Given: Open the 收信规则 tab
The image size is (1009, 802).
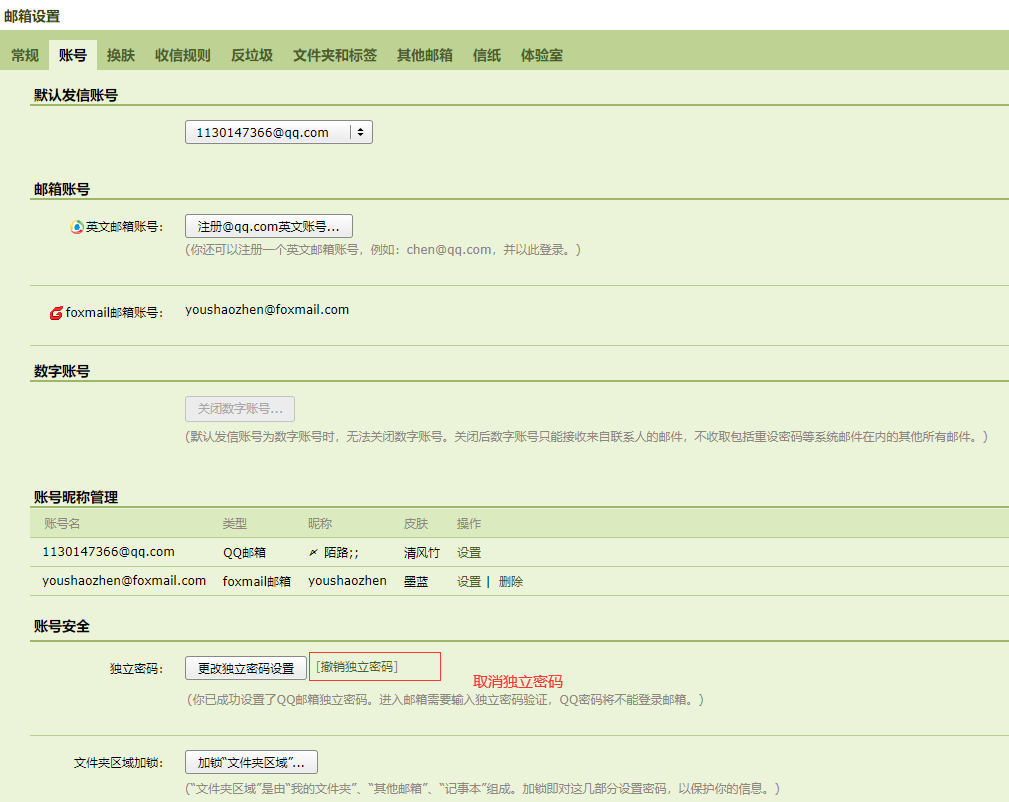Looking at the screenshot, I should click(183, 55).
